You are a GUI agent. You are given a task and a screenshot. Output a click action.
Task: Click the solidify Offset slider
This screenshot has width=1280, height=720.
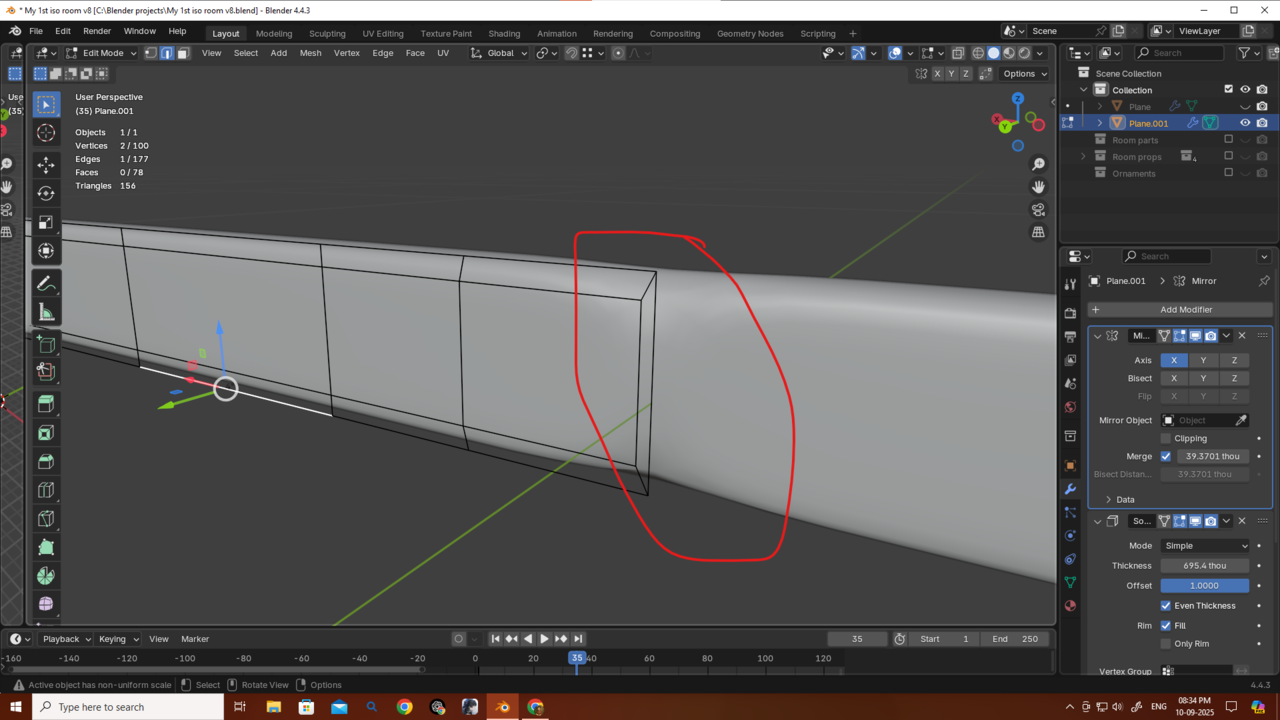click(x=1204, y=586)
